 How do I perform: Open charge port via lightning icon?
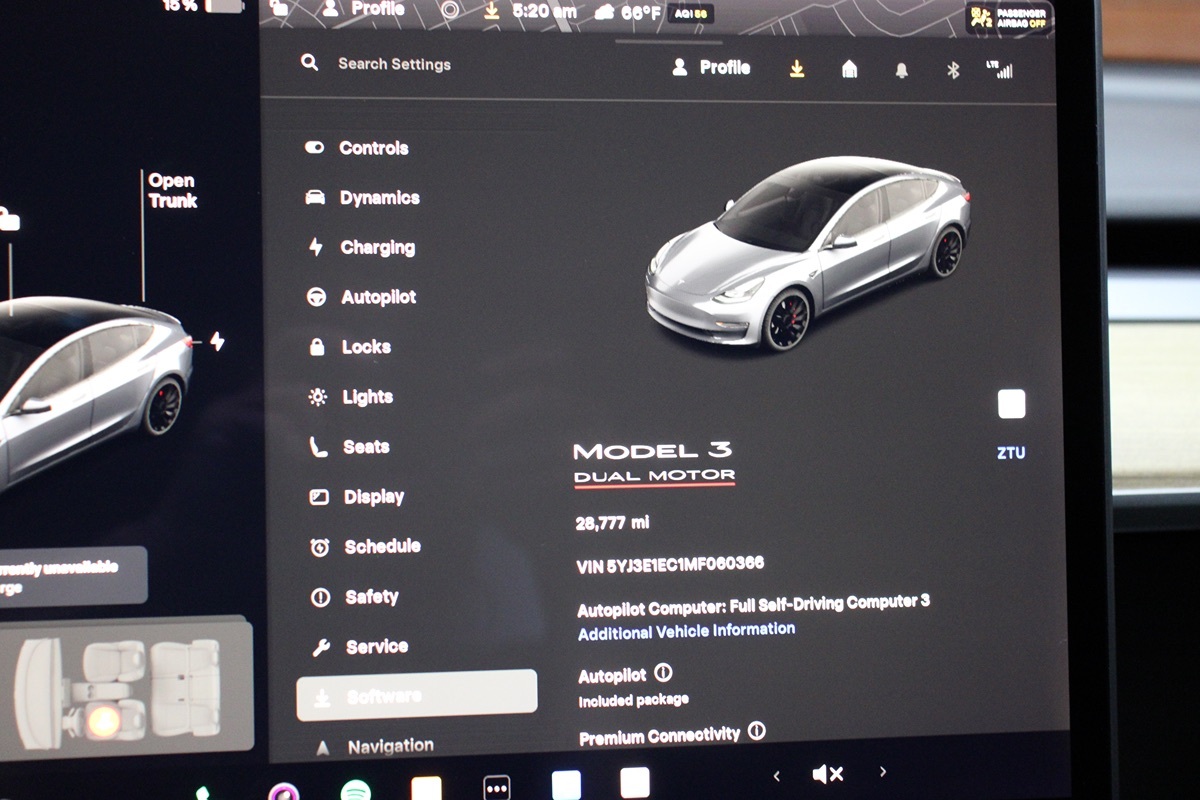click(x=217, y=342)
